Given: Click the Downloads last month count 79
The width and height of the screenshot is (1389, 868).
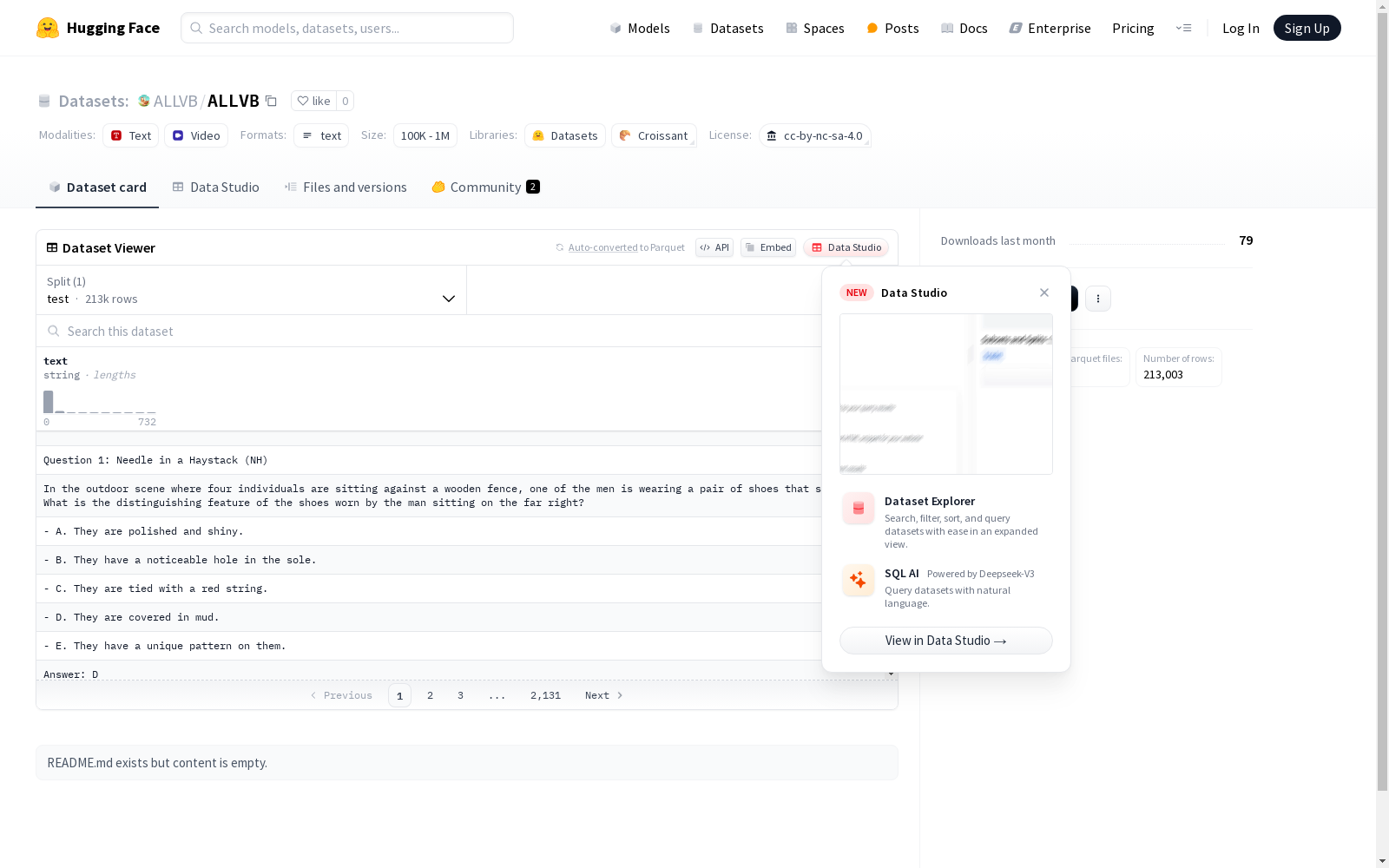Looking at the screenshot, I should [x=1246, y=240].
